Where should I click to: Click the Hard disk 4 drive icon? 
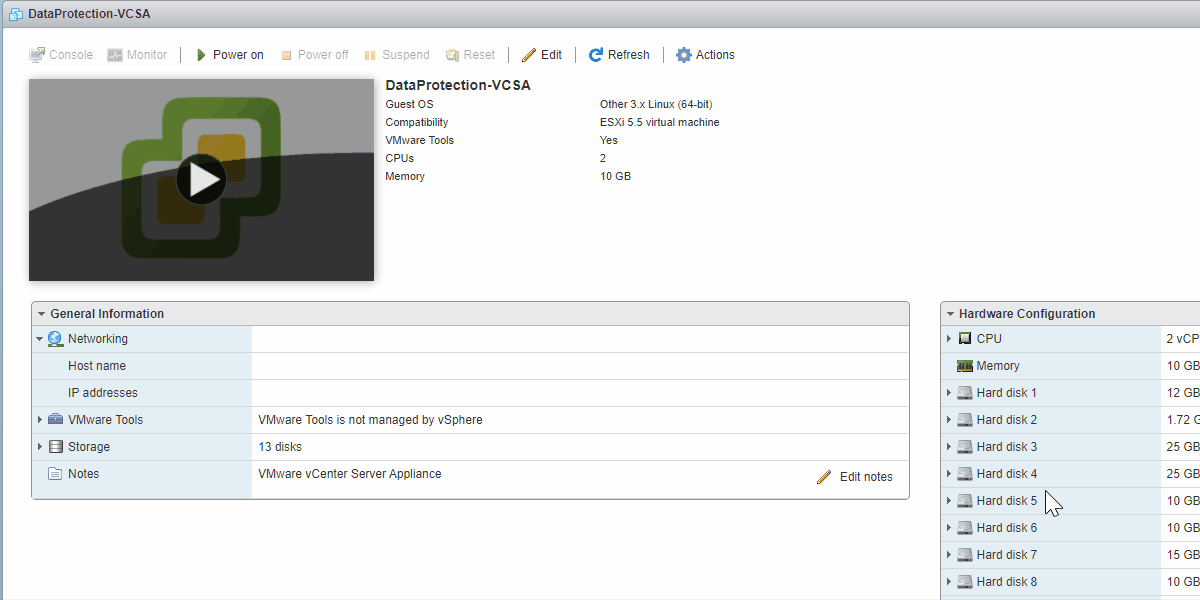965,474
